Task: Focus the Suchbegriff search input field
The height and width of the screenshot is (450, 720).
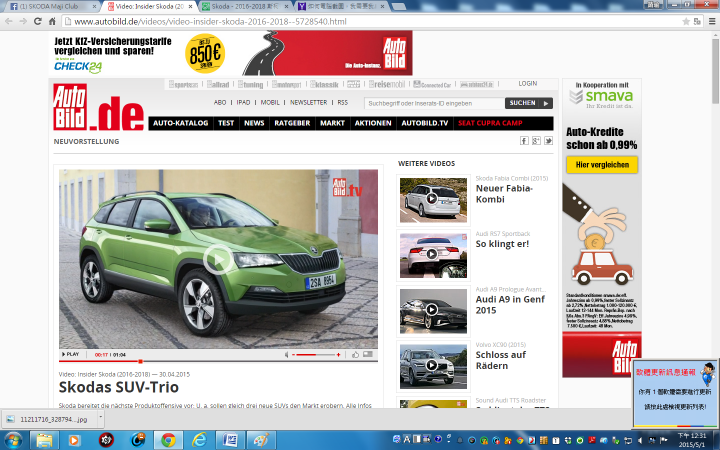Action: pyautogui.click(x=434, y=103)
